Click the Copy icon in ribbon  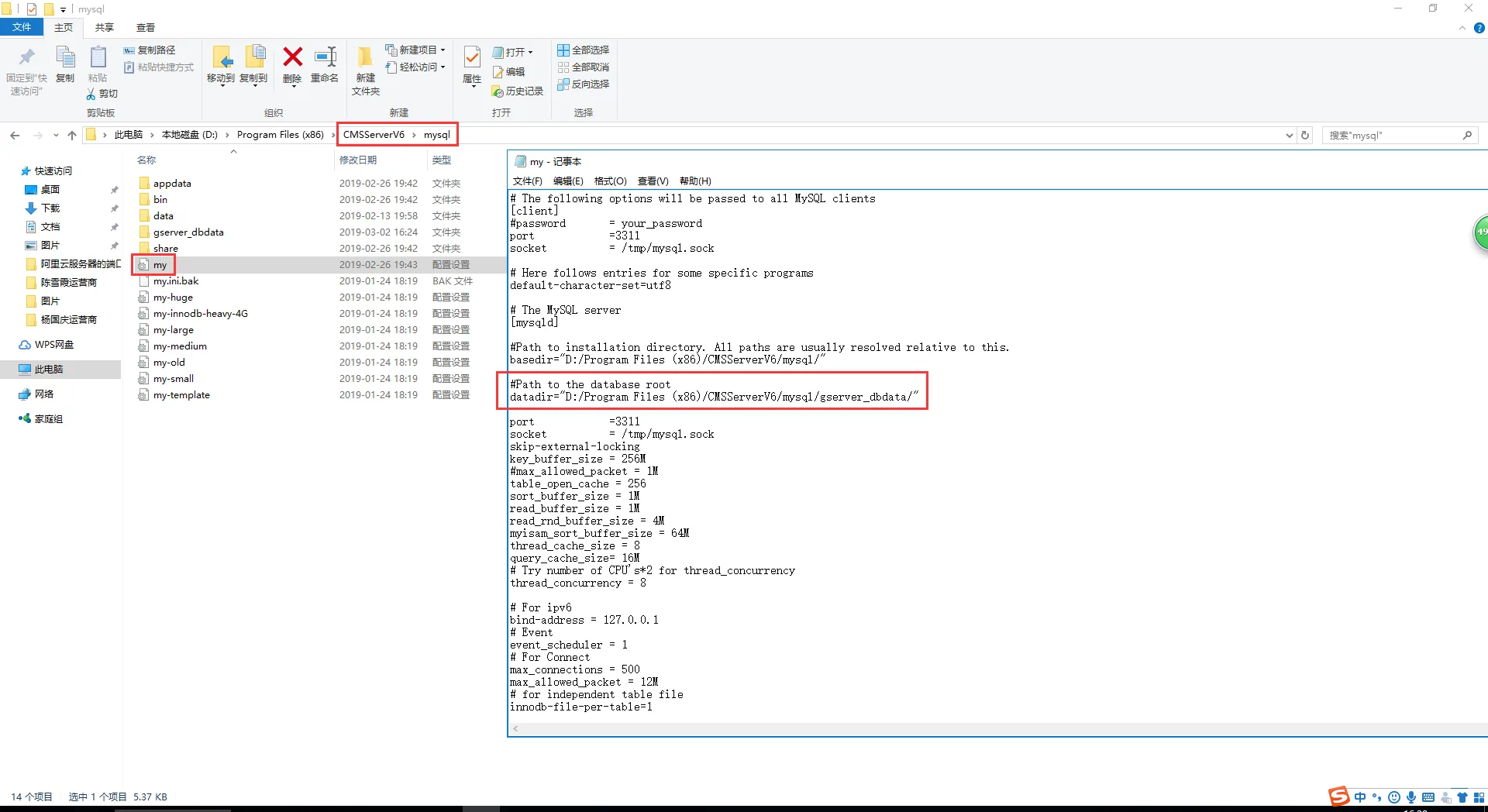coord(65,57)
